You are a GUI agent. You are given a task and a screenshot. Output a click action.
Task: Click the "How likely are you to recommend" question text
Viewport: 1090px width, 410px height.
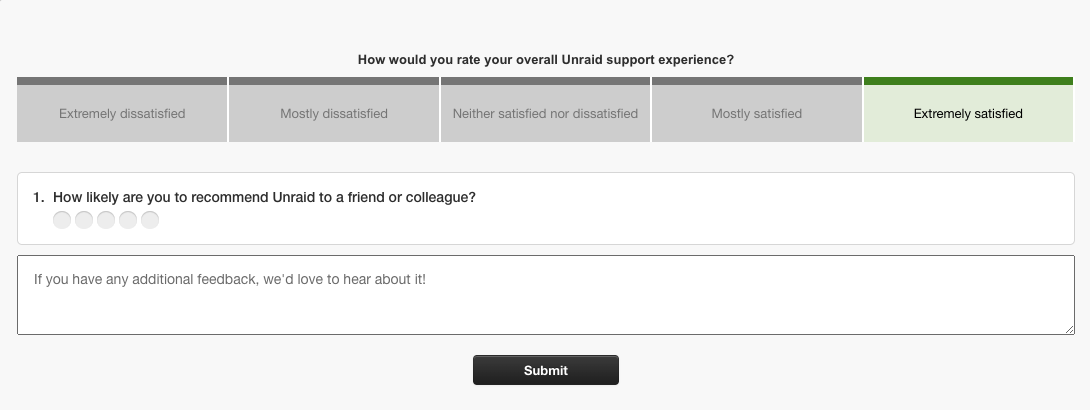click(264, 198)
